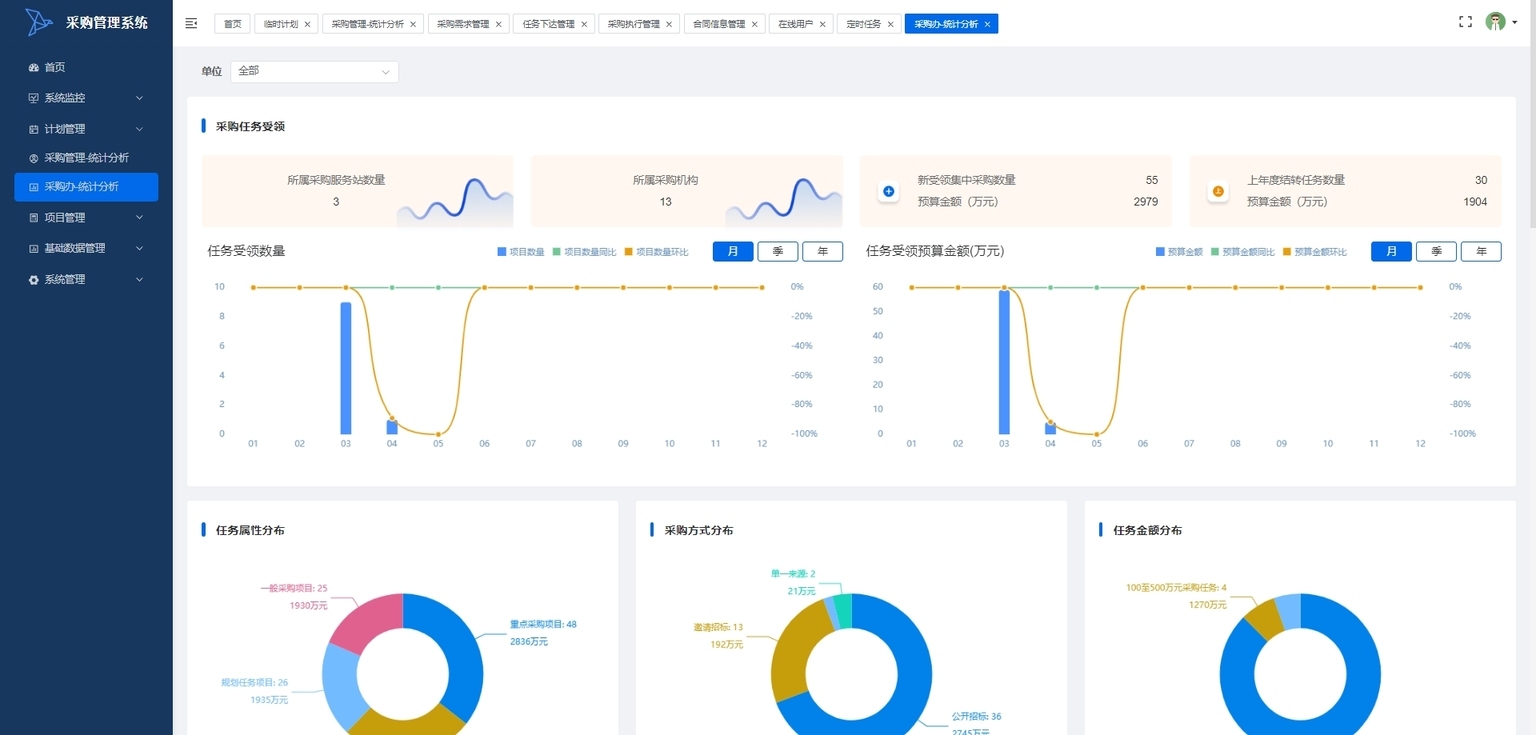Close the 临时计划 tab
This screenshot has width=1536, height=735.
(x=307, y=24)
